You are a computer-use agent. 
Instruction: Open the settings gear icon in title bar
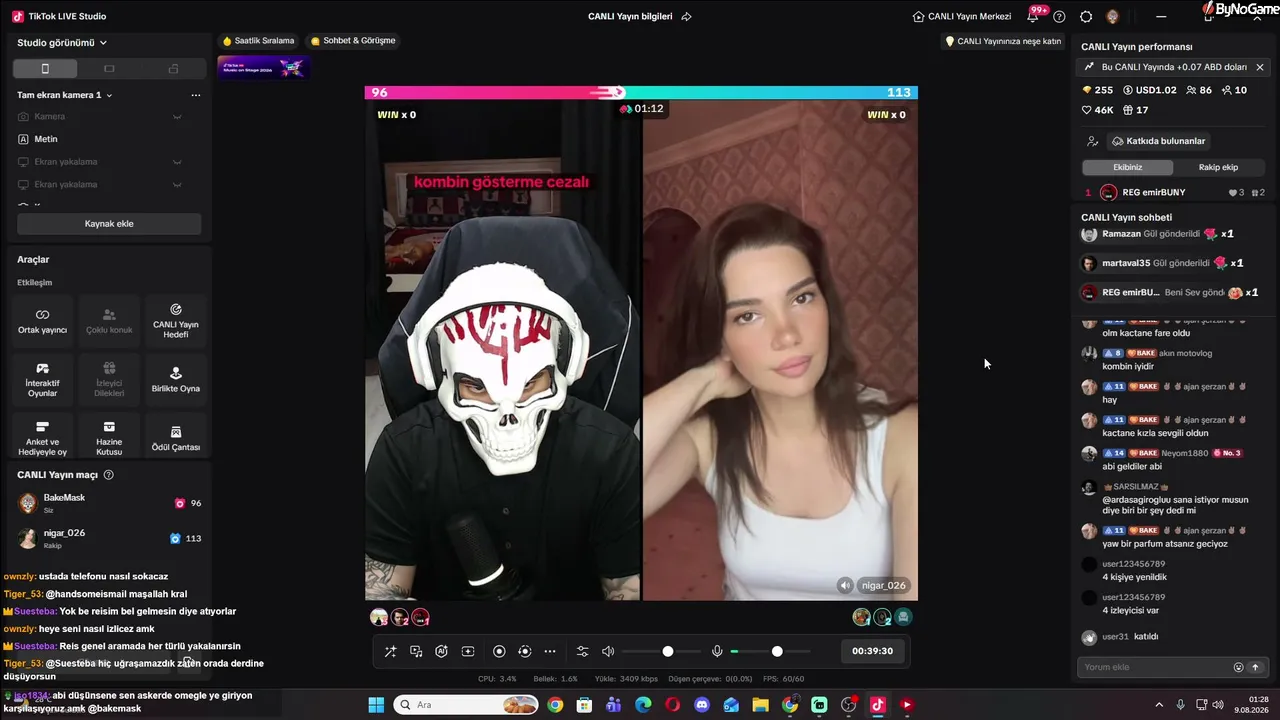pyautogui.click(x=1086, y=17)
